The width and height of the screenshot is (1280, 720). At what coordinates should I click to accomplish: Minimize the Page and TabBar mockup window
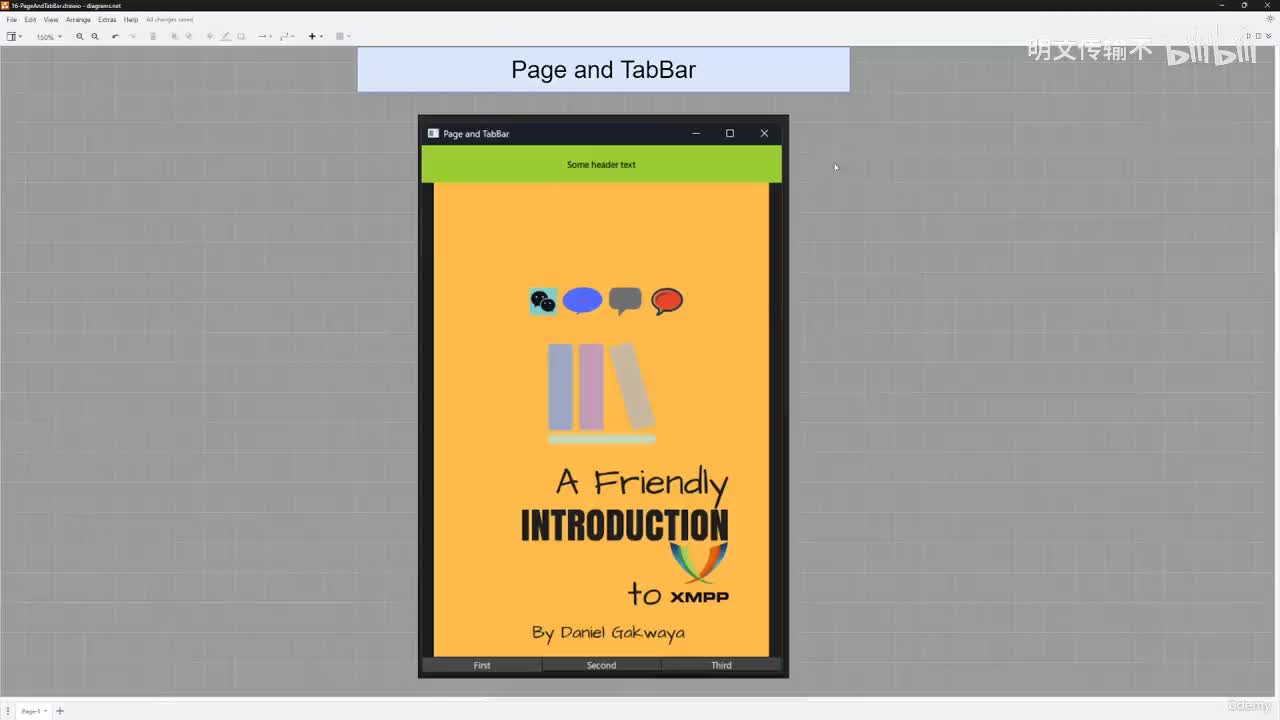click(696, 133)
